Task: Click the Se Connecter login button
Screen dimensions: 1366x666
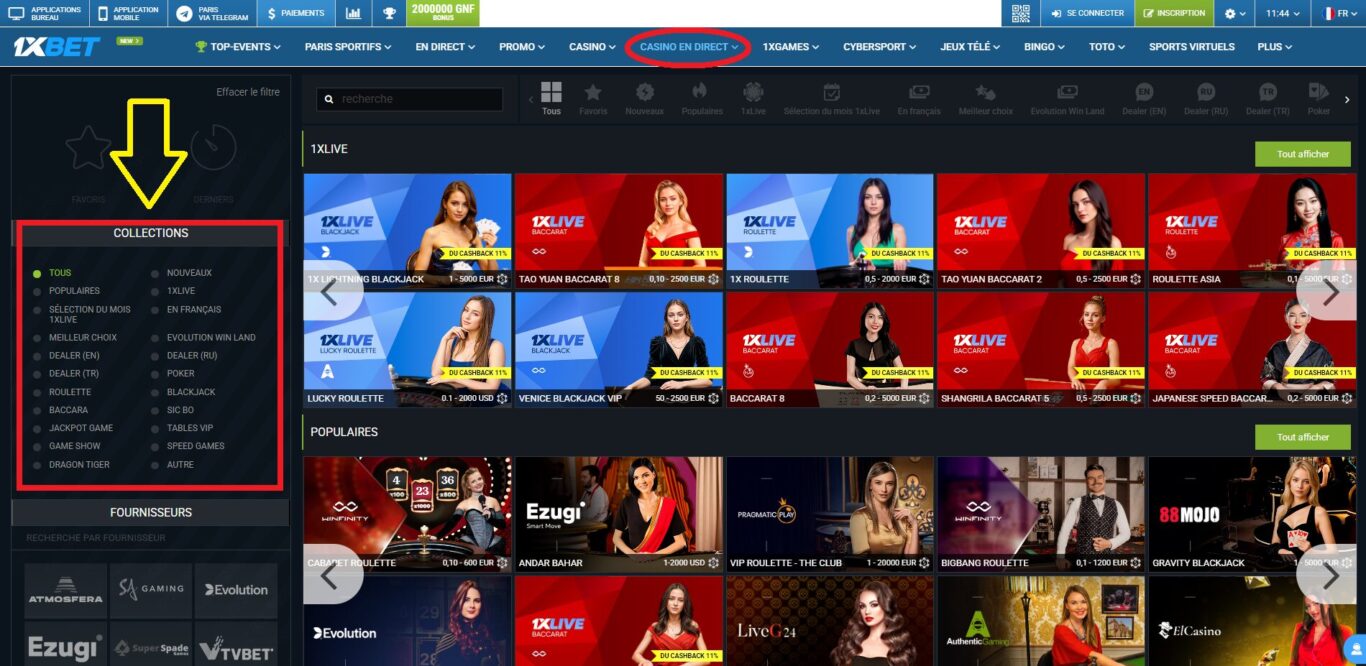Action: [1087, 13]
